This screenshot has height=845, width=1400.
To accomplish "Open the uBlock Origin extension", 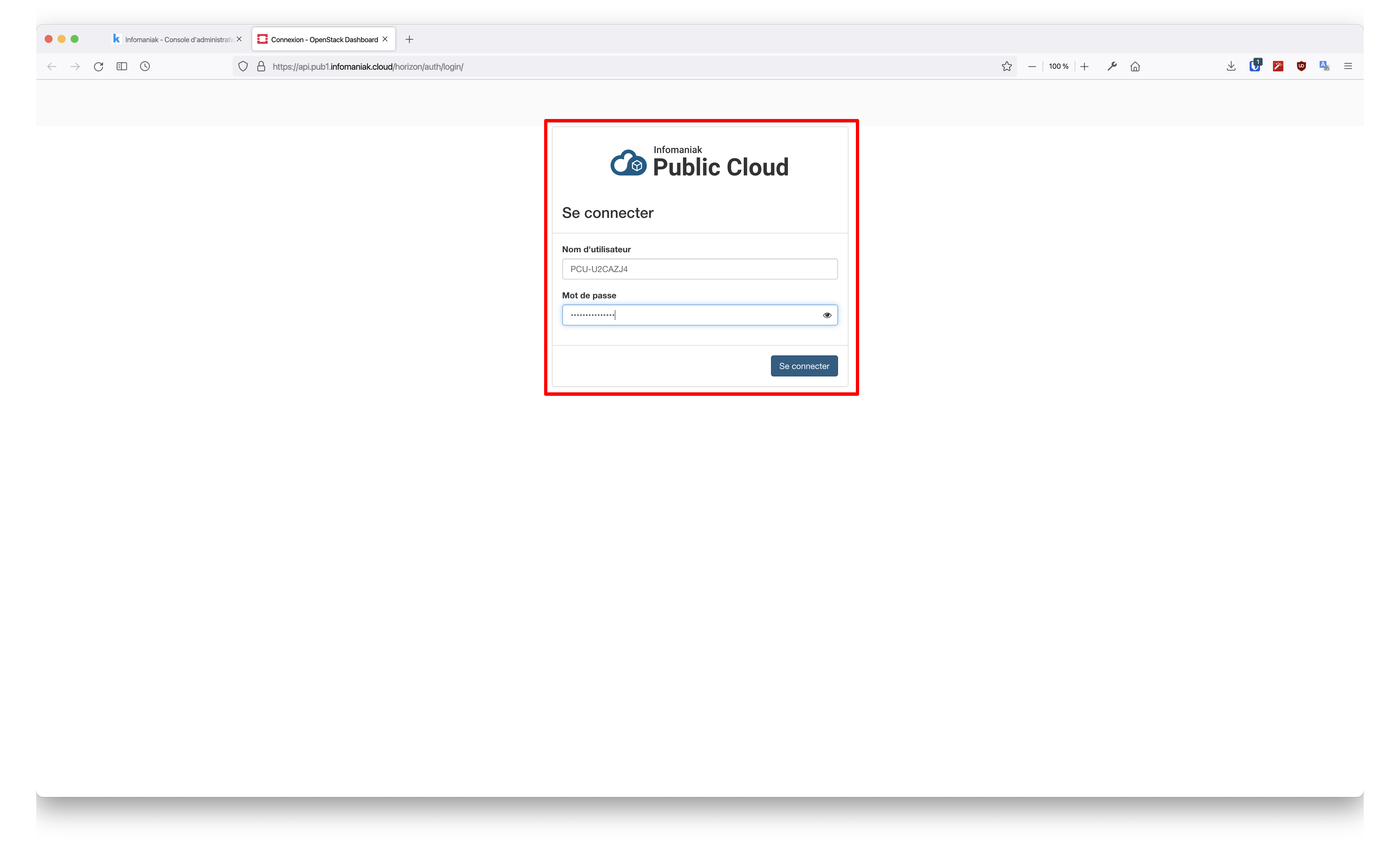I will 1301,66.
